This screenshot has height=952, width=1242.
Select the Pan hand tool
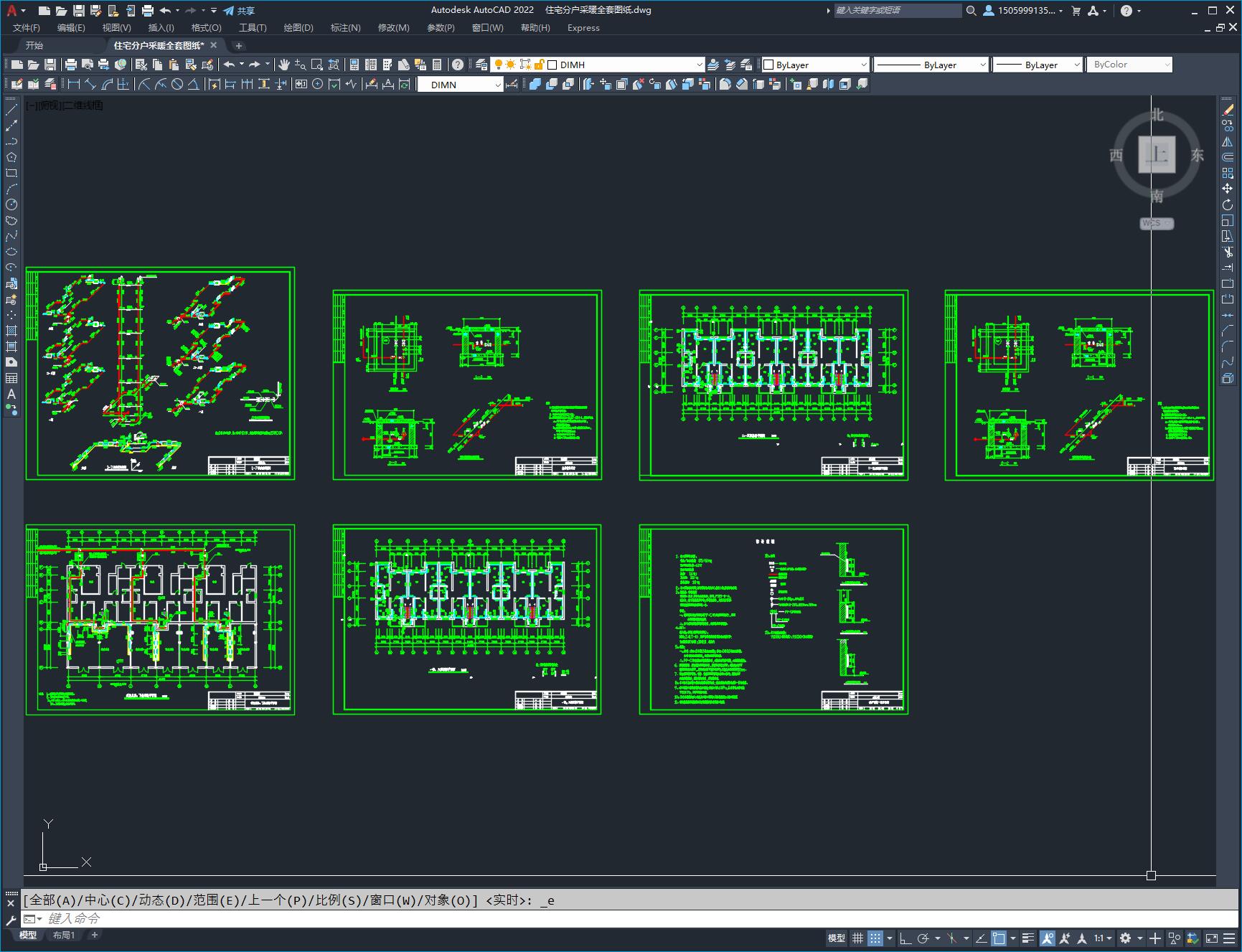tap(283, 65)
